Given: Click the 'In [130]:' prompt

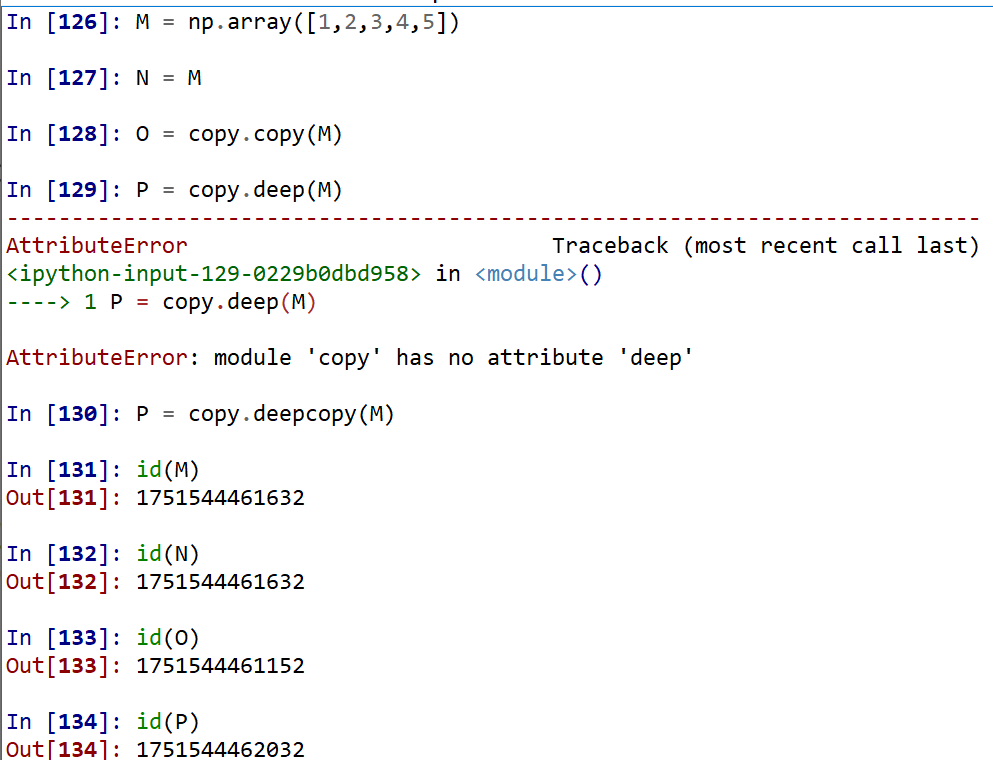Looking at the screenshot, I should click(x=63, y=414).
